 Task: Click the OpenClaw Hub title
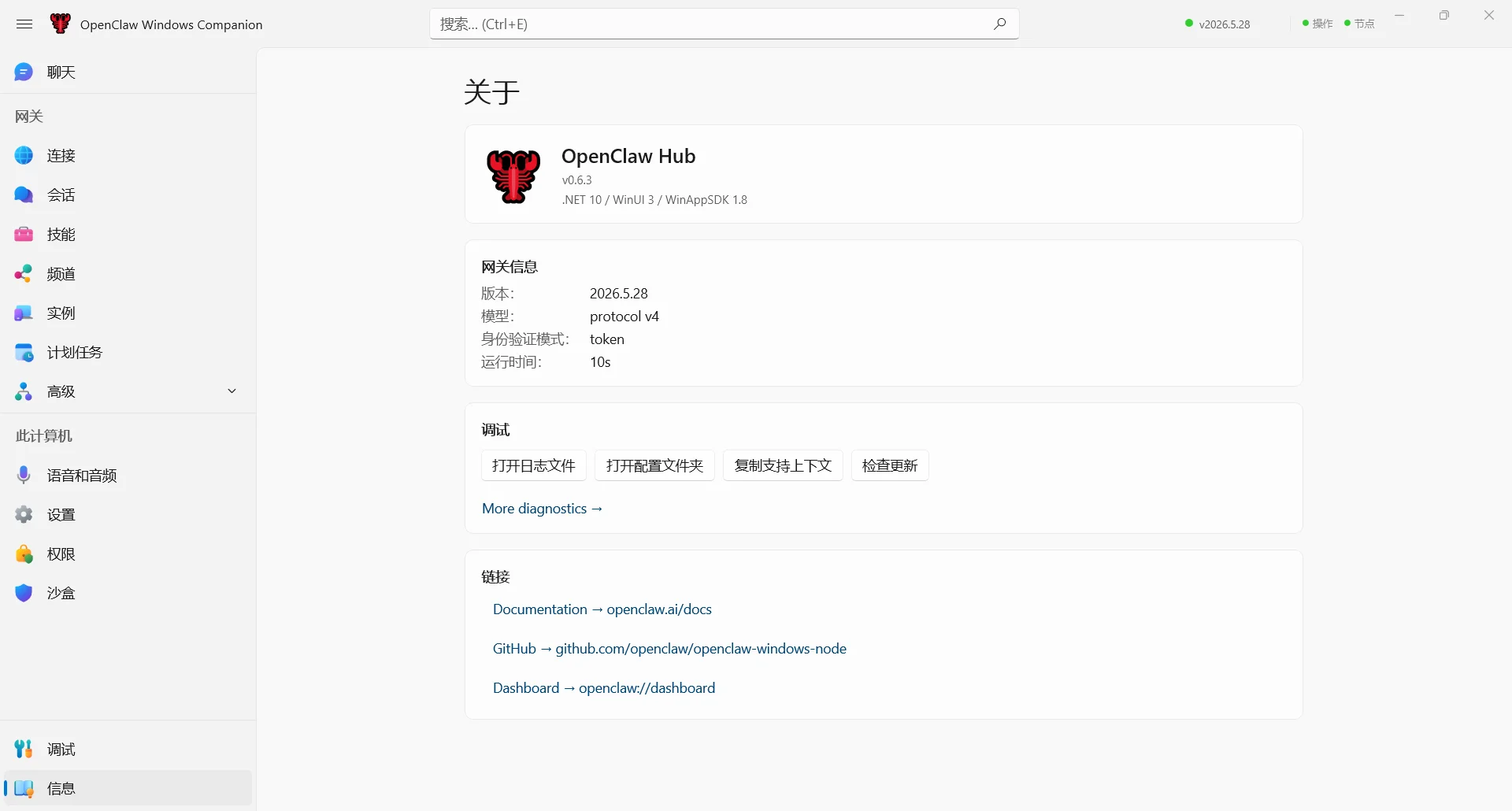click(628, 156)
